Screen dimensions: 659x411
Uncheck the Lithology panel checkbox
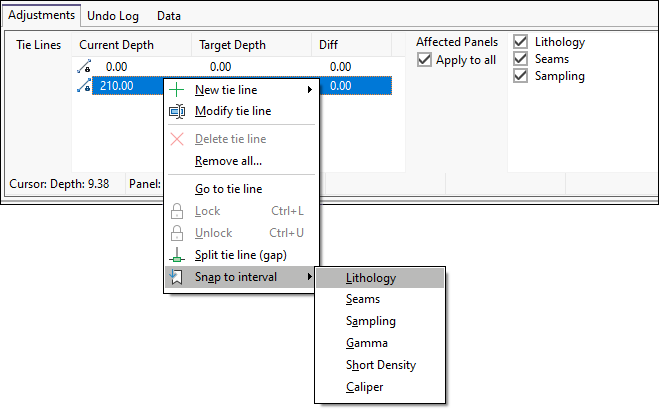[521, 42]
